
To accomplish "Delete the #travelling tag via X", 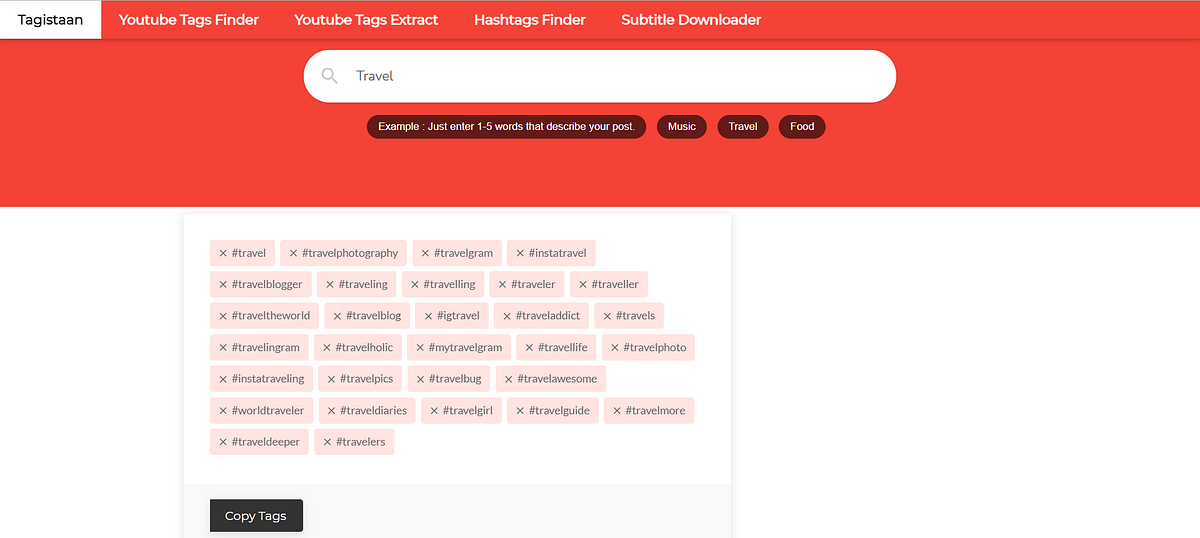I will pyautogui.click(x=415, y=284).
